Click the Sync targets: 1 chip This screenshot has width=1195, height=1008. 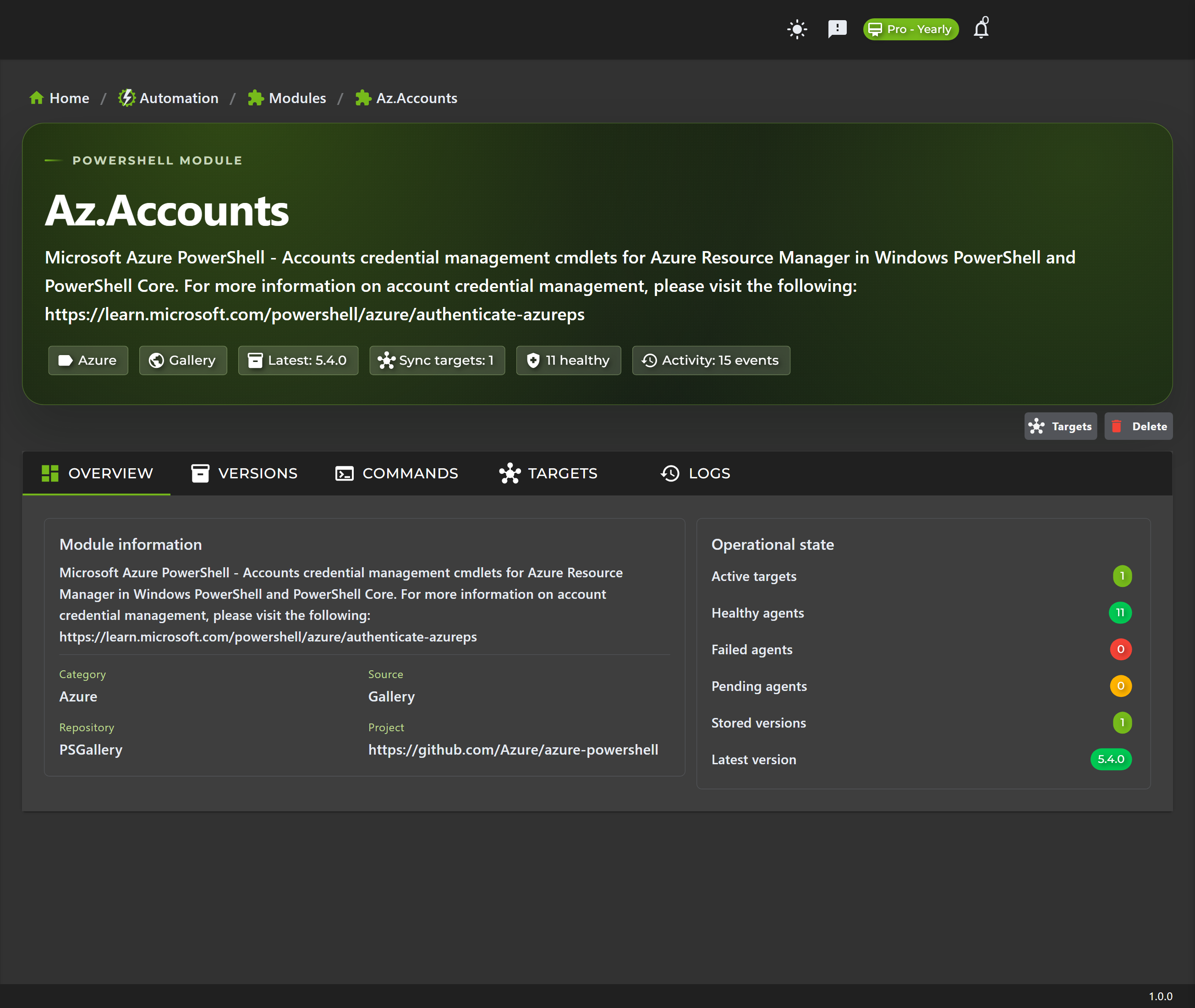(437, 361)
